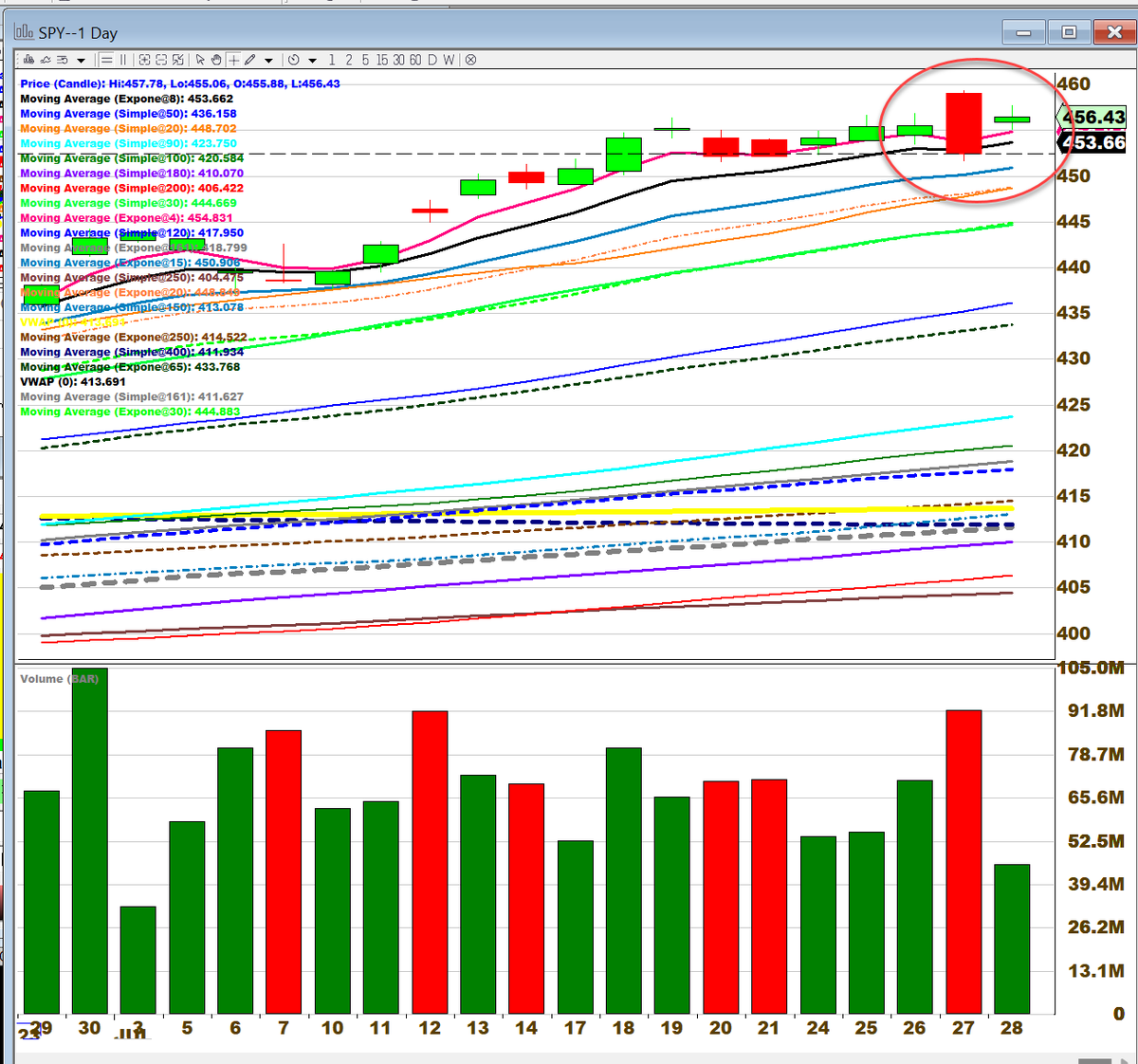Select the Moving Average (Simple@400): 411.934 legend
This screenshot has height=1064, width=1138.
(132, 352)
